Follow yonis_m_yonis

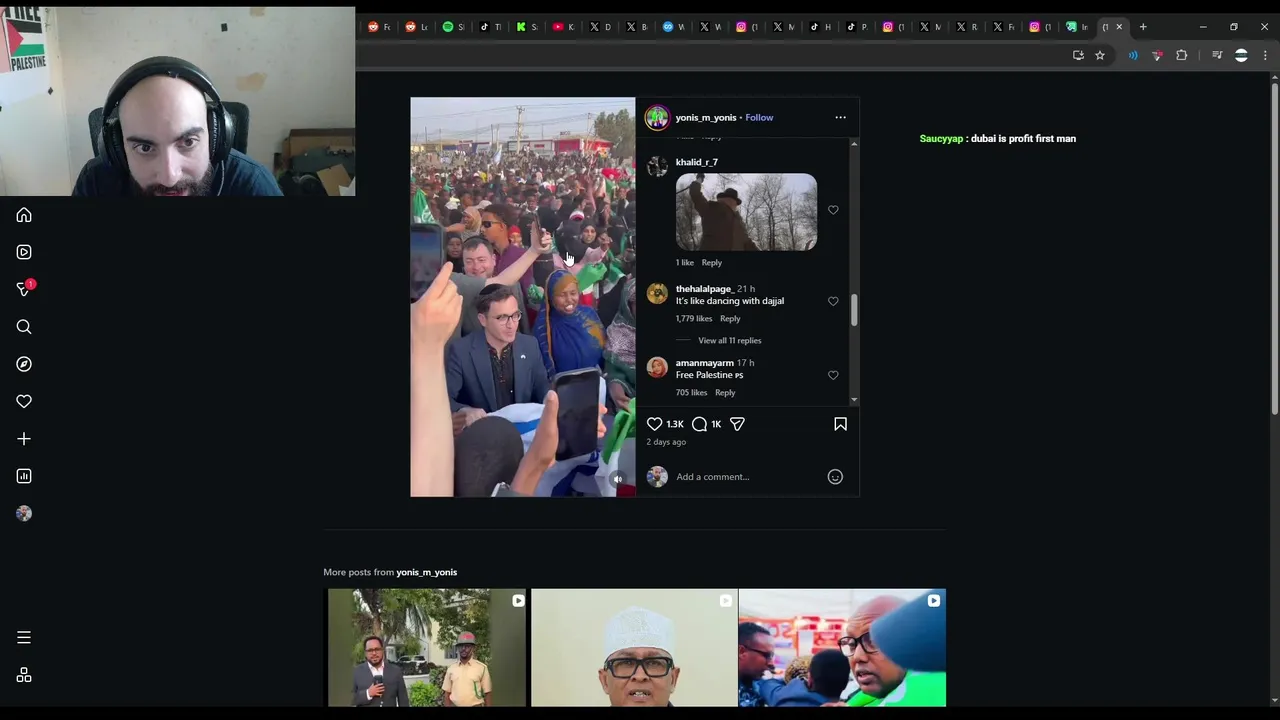(x=759, y=118)
